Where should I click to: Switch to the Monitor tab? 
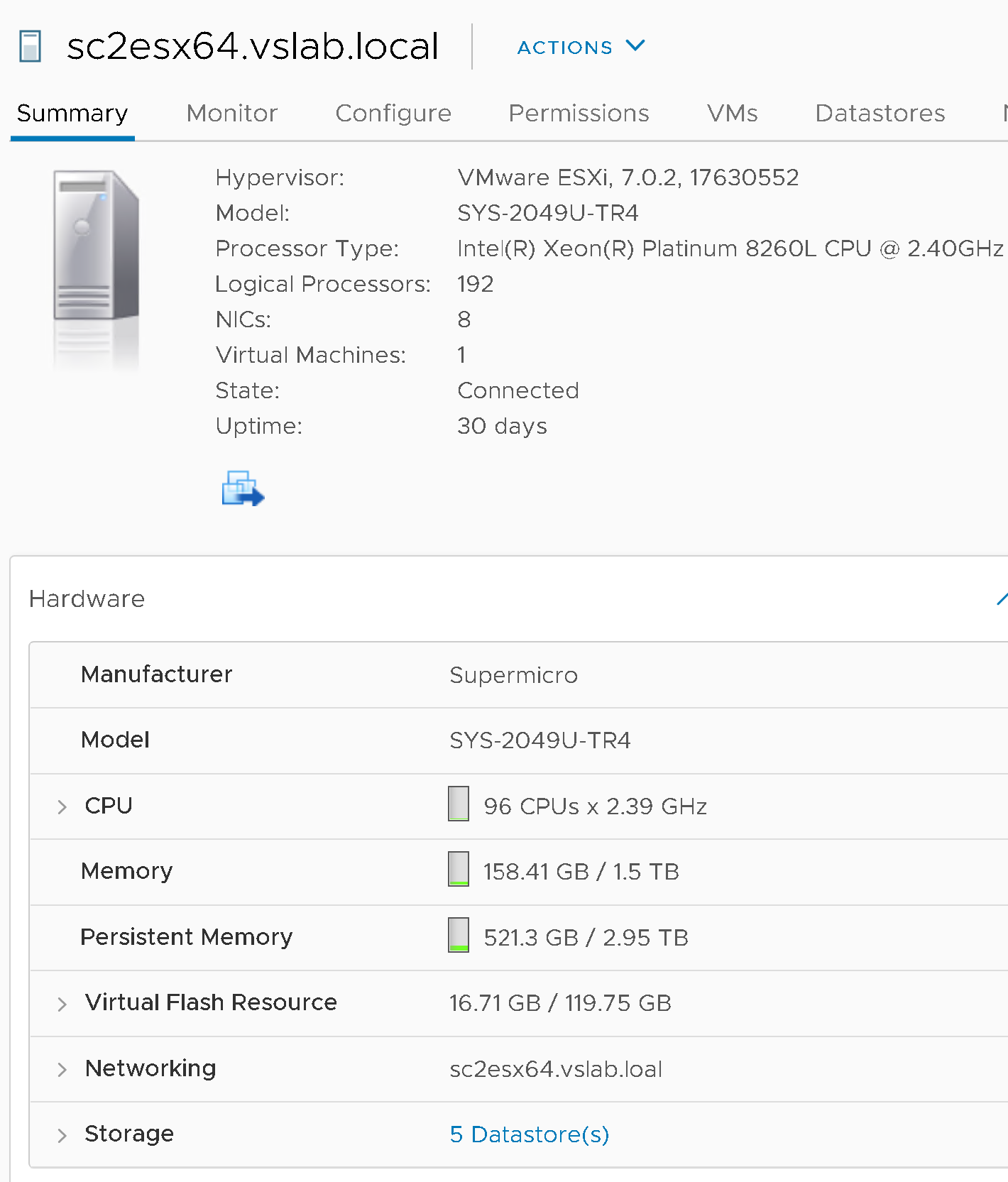click(231, 114)
